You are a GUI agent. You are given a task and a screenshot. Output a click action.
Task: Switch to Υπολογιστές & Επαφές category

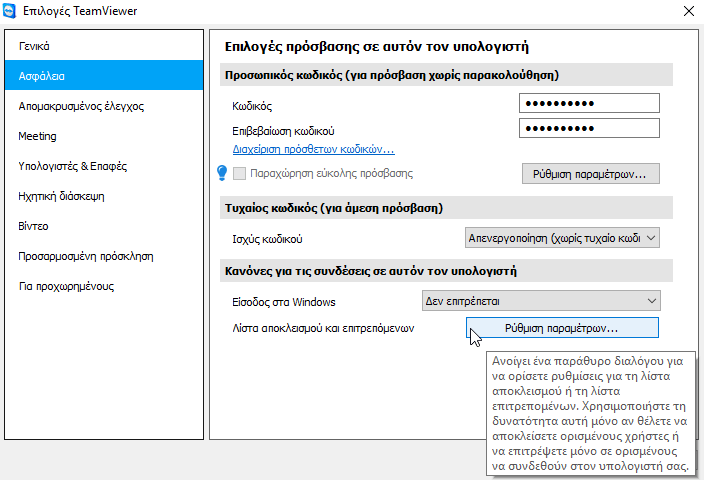[104, 166]
